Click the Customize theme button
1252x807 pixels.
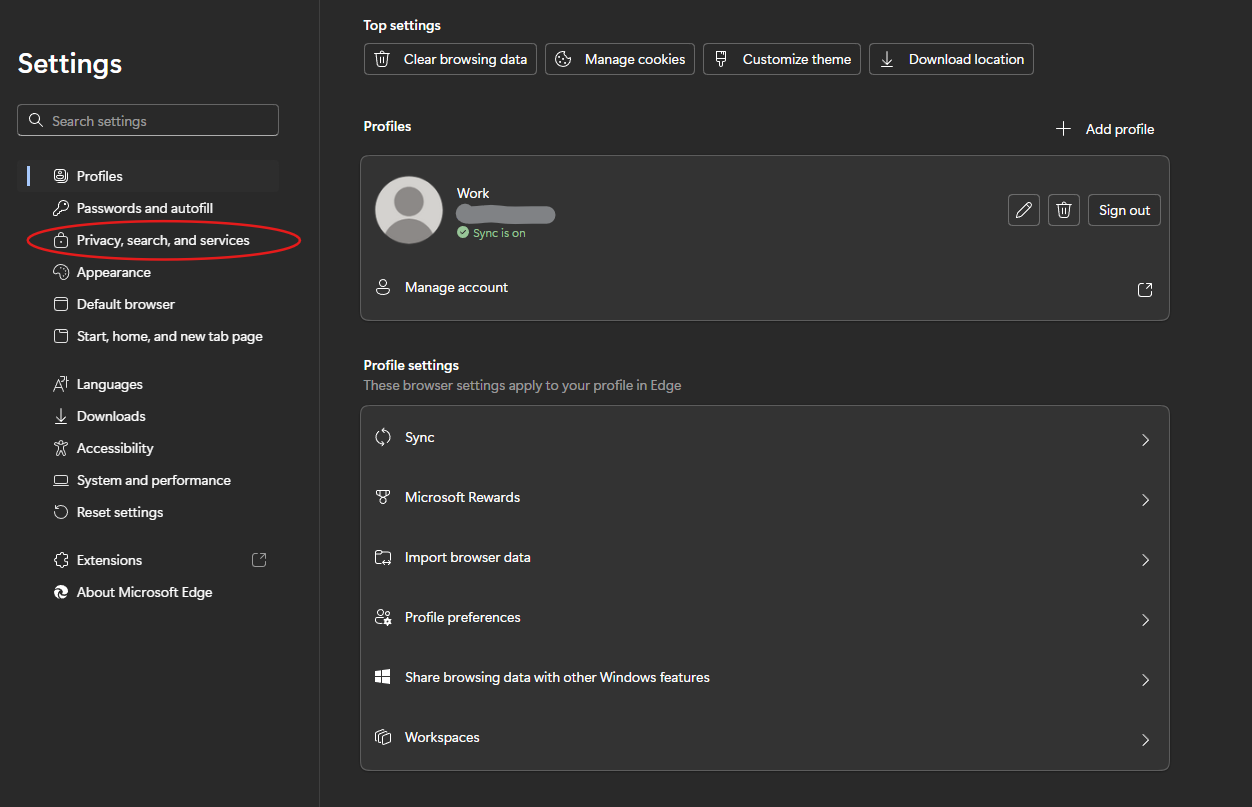coord(782,59)
